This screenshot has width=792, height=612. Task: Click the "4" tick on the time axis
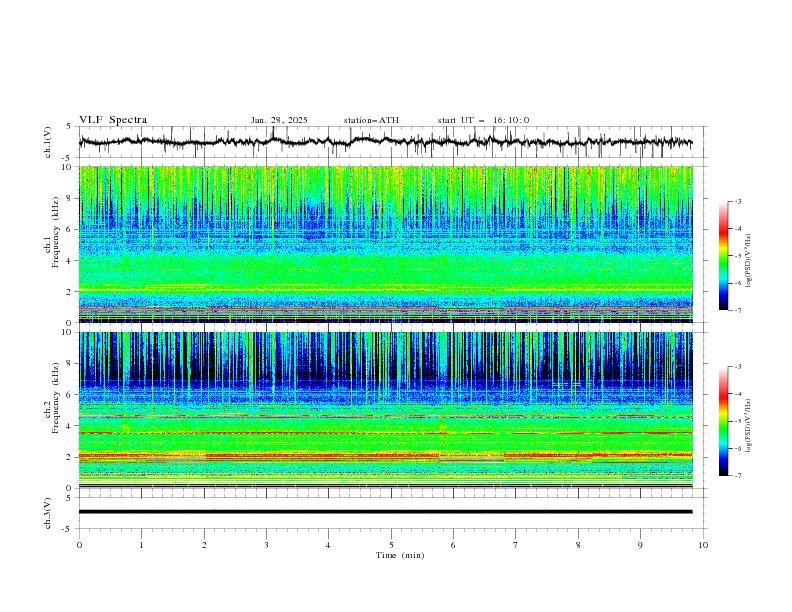[328, 545]
